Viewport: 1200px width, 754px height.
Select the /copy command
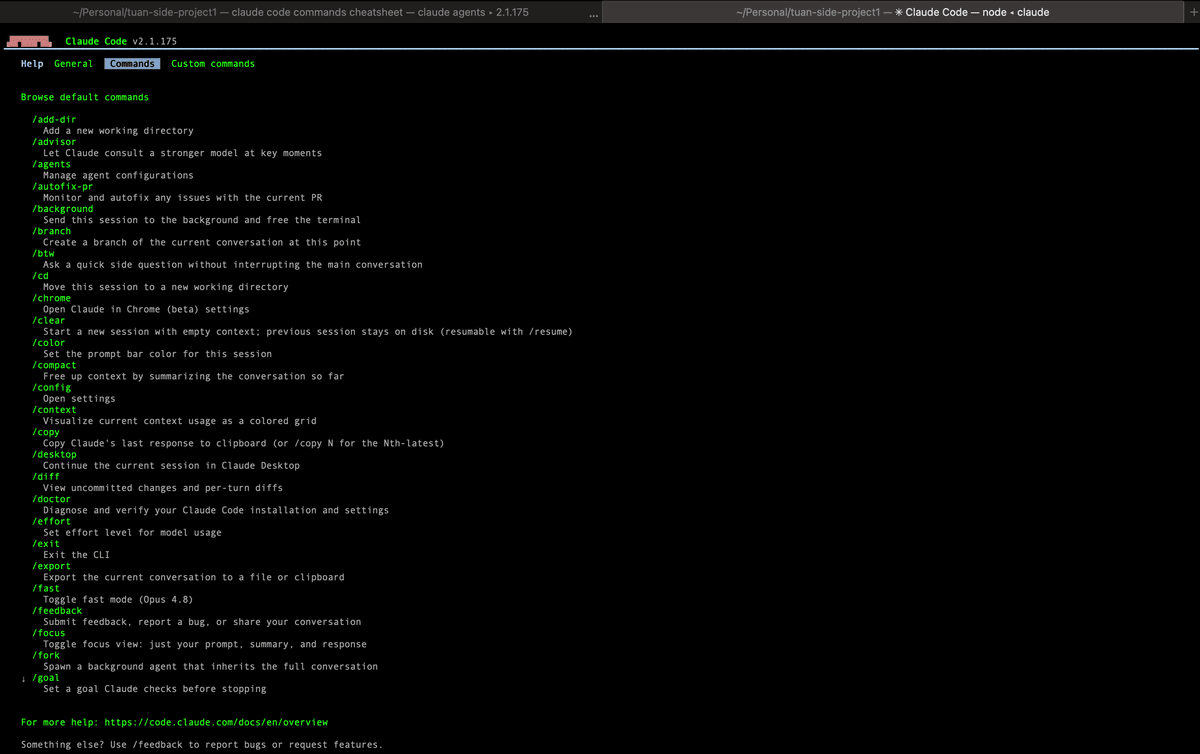(x=46, y=432)
